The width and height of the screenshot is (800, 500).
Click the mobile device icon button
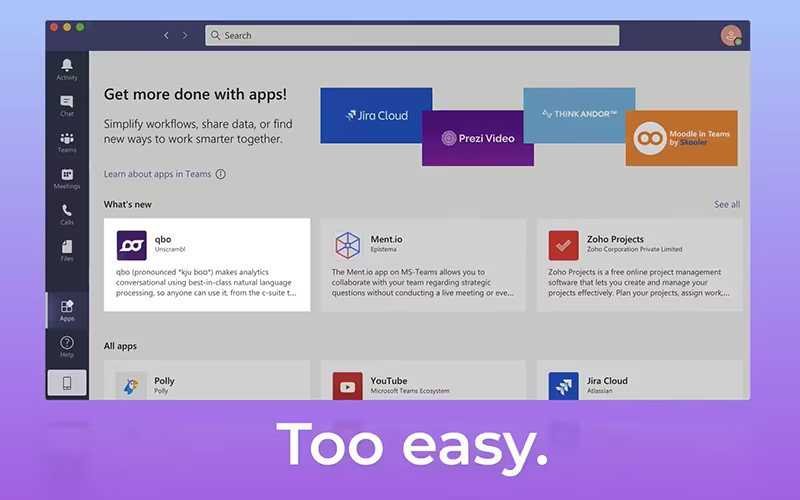[67, 383]
